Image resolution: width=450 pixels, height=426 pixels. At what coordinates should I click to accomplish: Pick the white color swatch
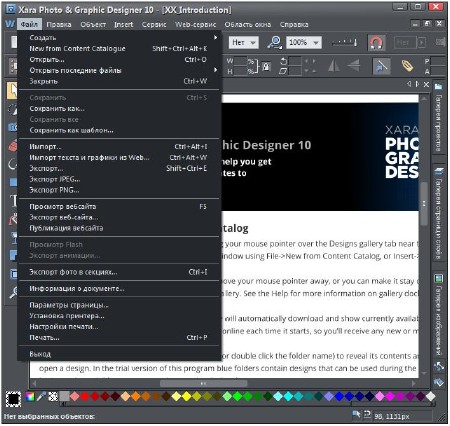coord(431,396)
